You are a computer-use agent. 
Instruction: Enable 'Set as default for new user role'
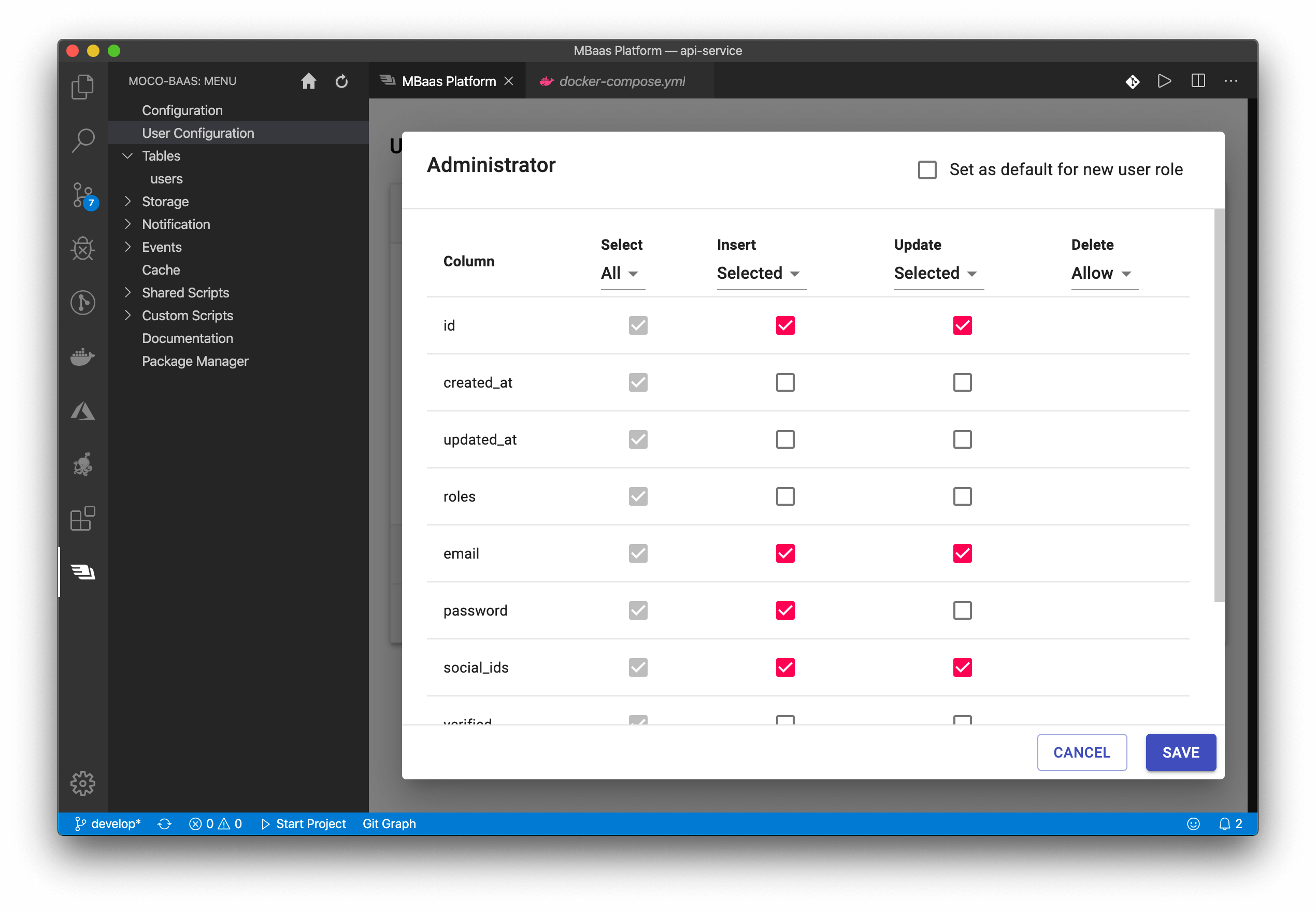(x=927, y=170)
